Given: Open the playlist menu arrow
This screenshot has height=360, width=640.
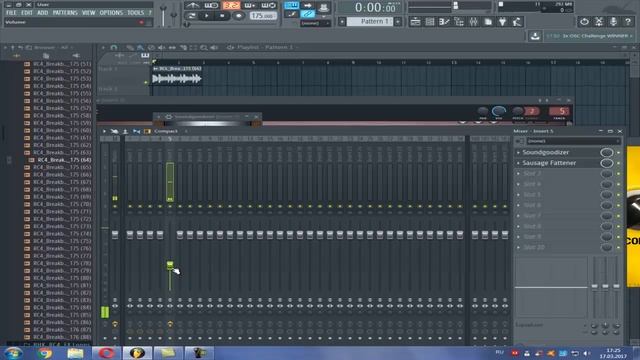Looking at the screenshot, I should (x=103, y=48).
